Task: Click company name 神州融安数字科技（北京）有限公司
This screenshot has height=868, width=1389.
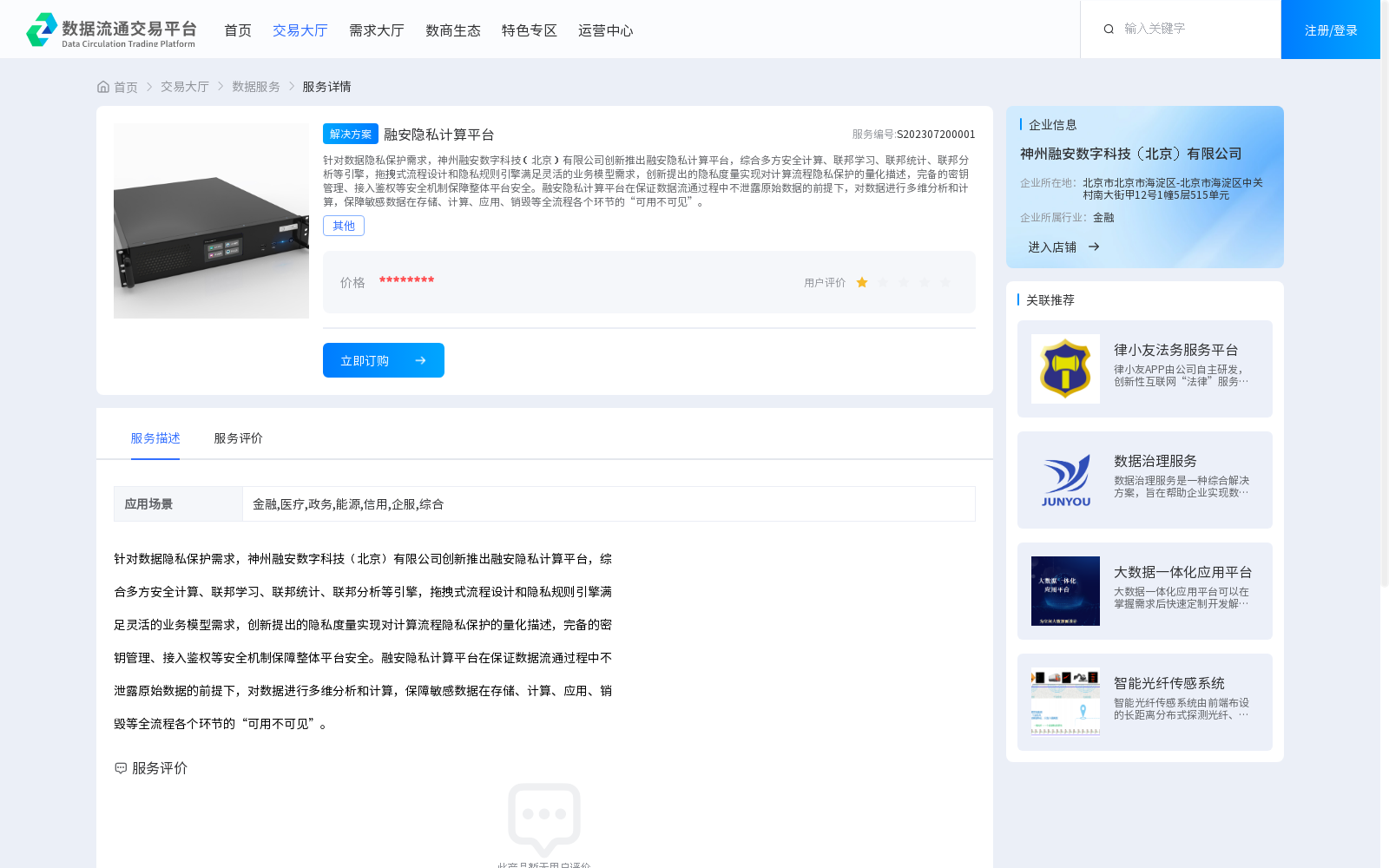Action: [x=1131, y=154]
